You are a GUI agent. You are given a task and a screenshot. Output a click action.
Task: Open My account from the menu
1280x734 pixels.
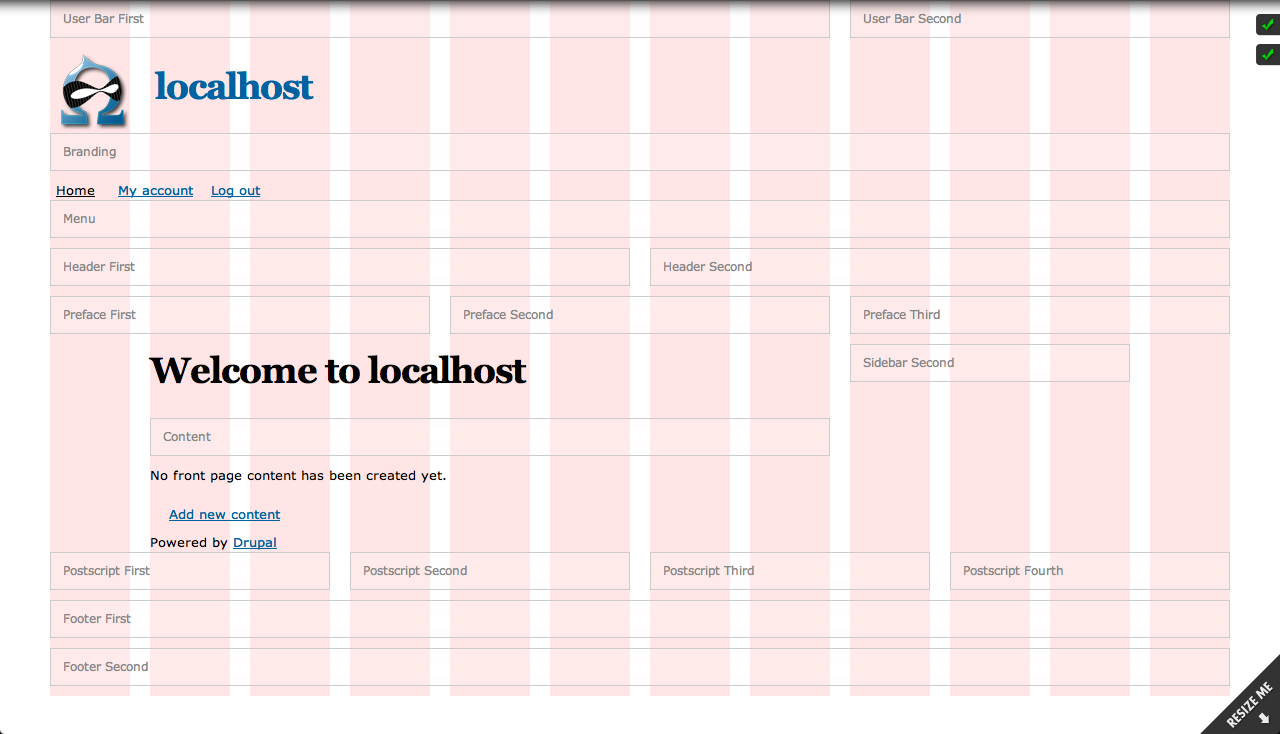coord(155,190)
